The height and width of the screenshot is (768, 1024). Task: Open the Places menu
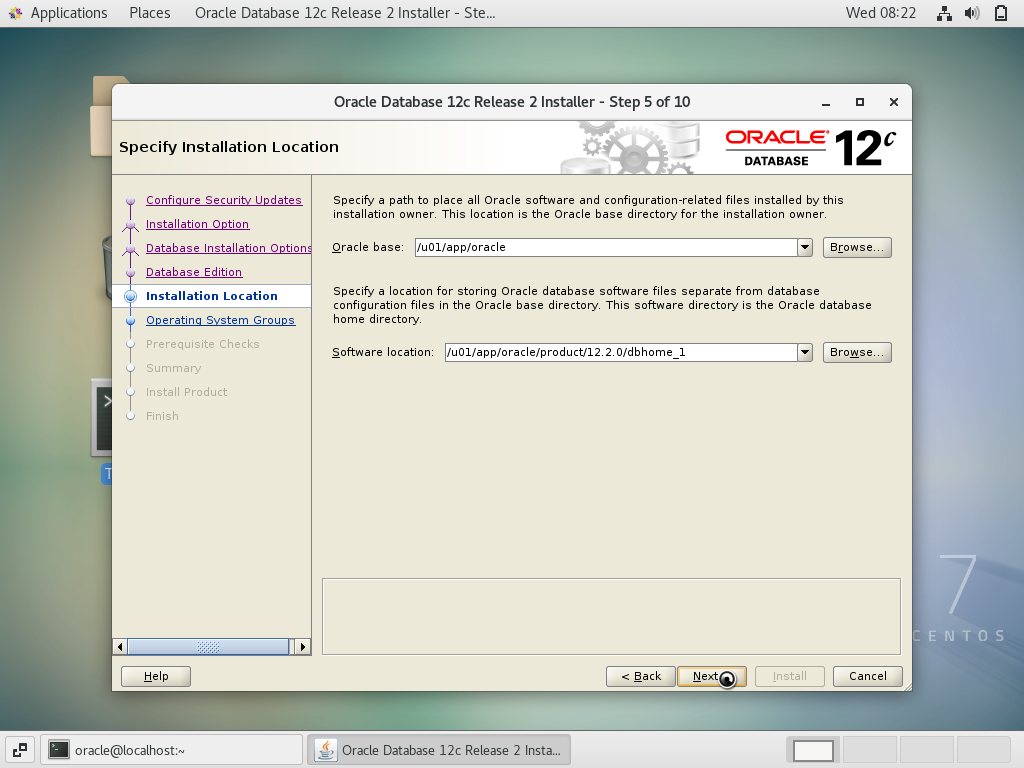[150, 13]
